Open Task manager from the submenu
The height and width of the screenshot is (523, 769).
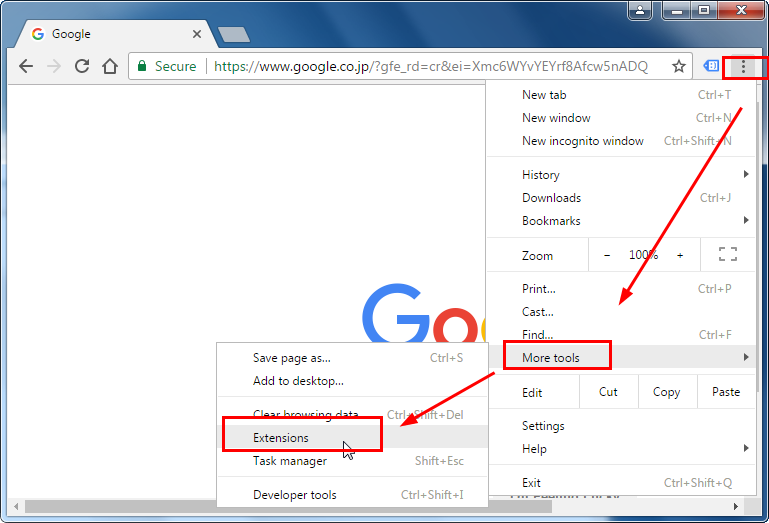pyautogui.click(x=352, y=460)
